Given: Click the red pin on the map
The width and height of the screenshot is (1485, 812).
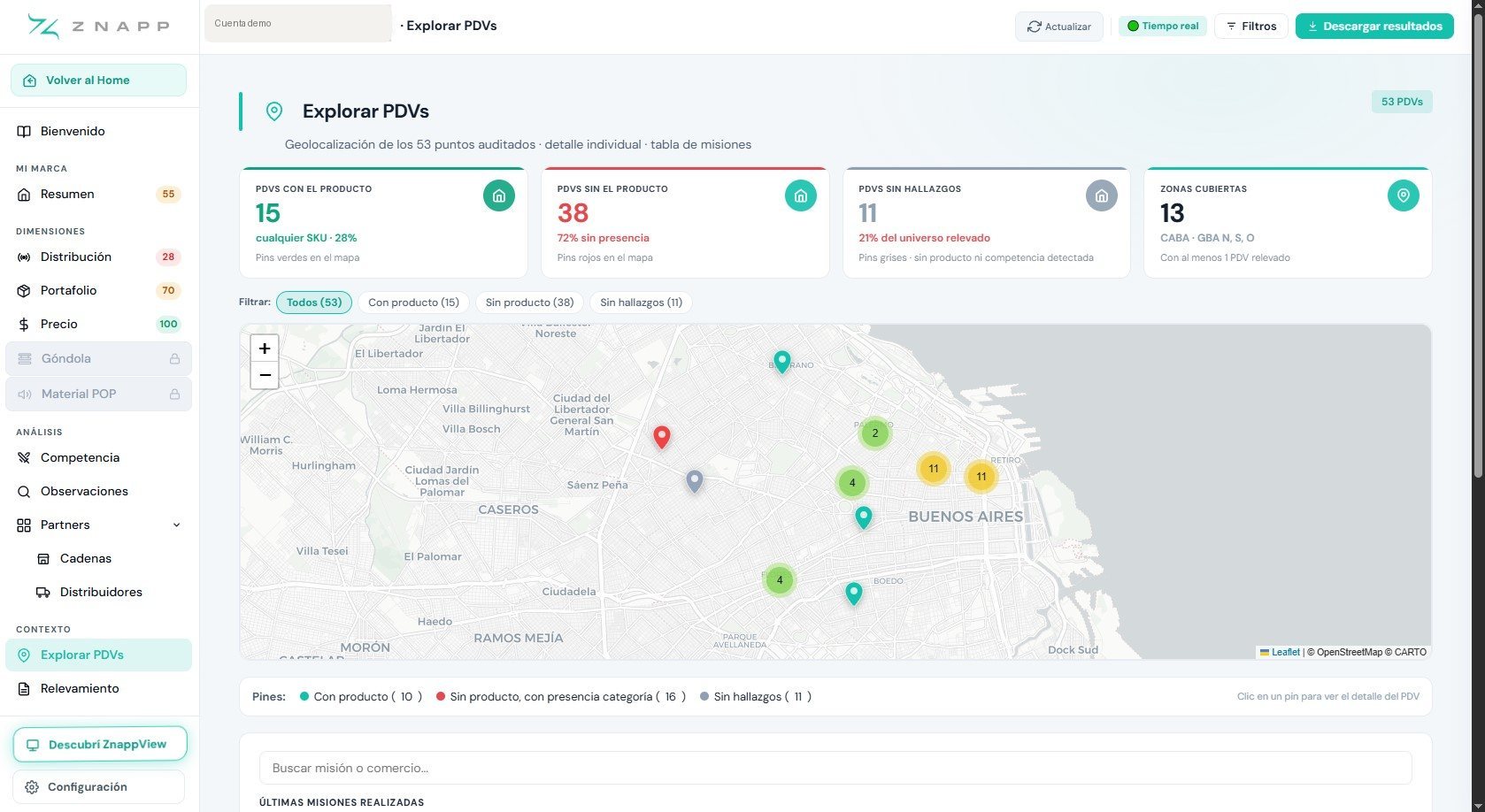Looking at the screenshot, I should pos(661,437).
